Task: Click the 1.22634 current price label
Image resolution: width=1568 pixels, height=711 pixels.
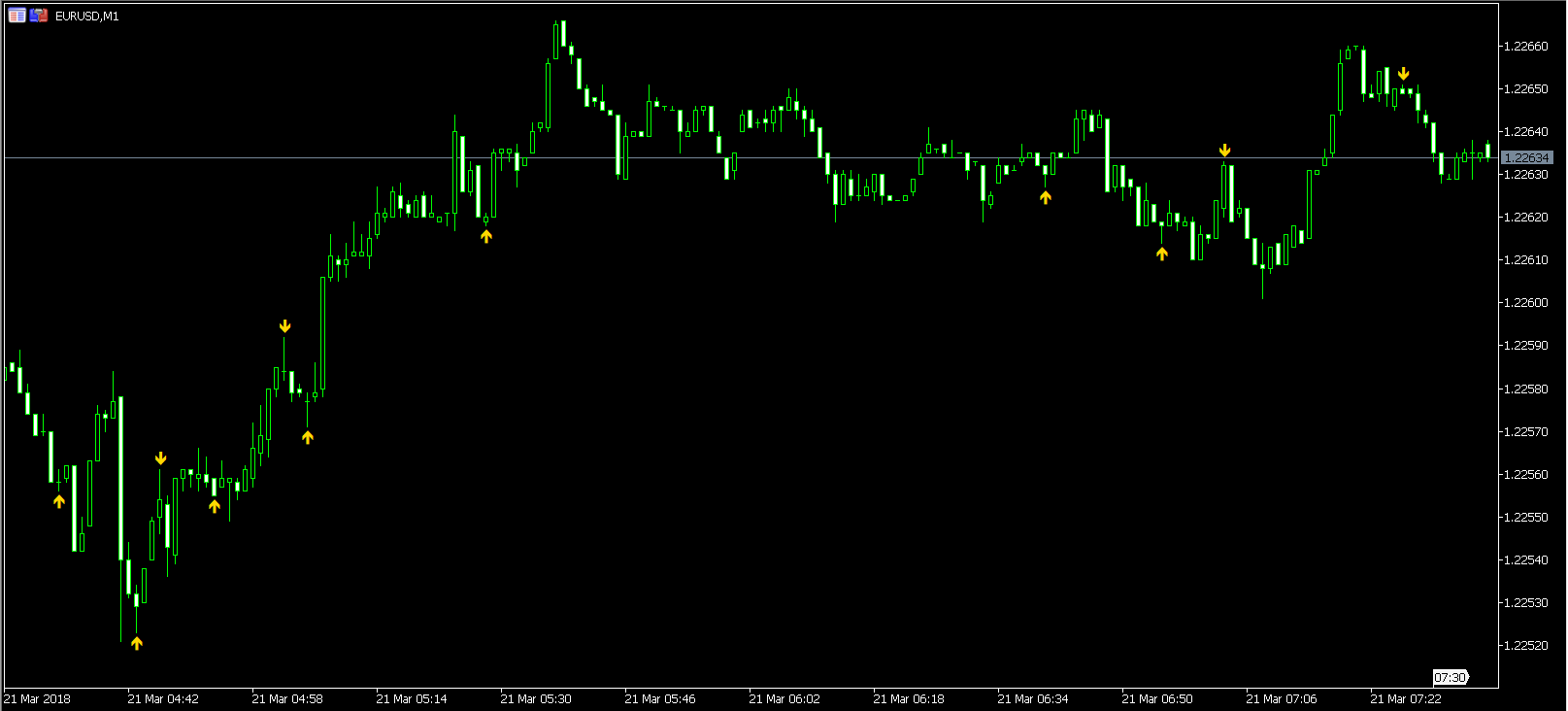Action: 1526,157
